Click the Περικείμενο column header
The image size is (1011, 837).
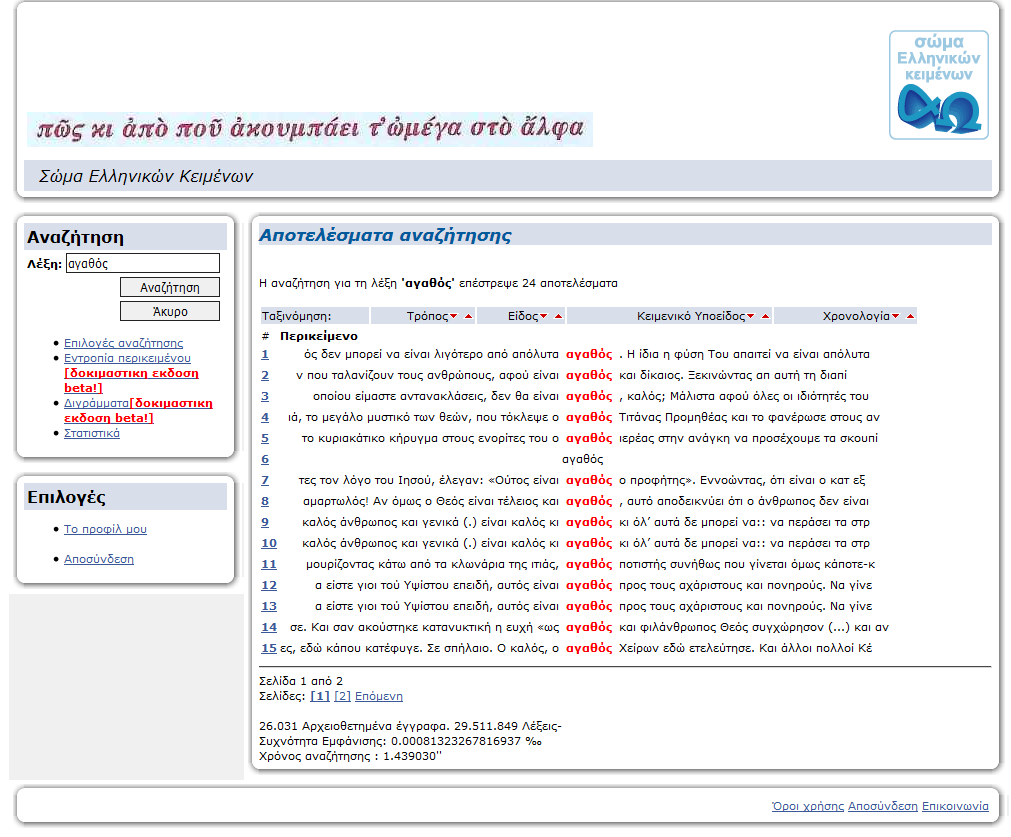[x=319, y=336]
